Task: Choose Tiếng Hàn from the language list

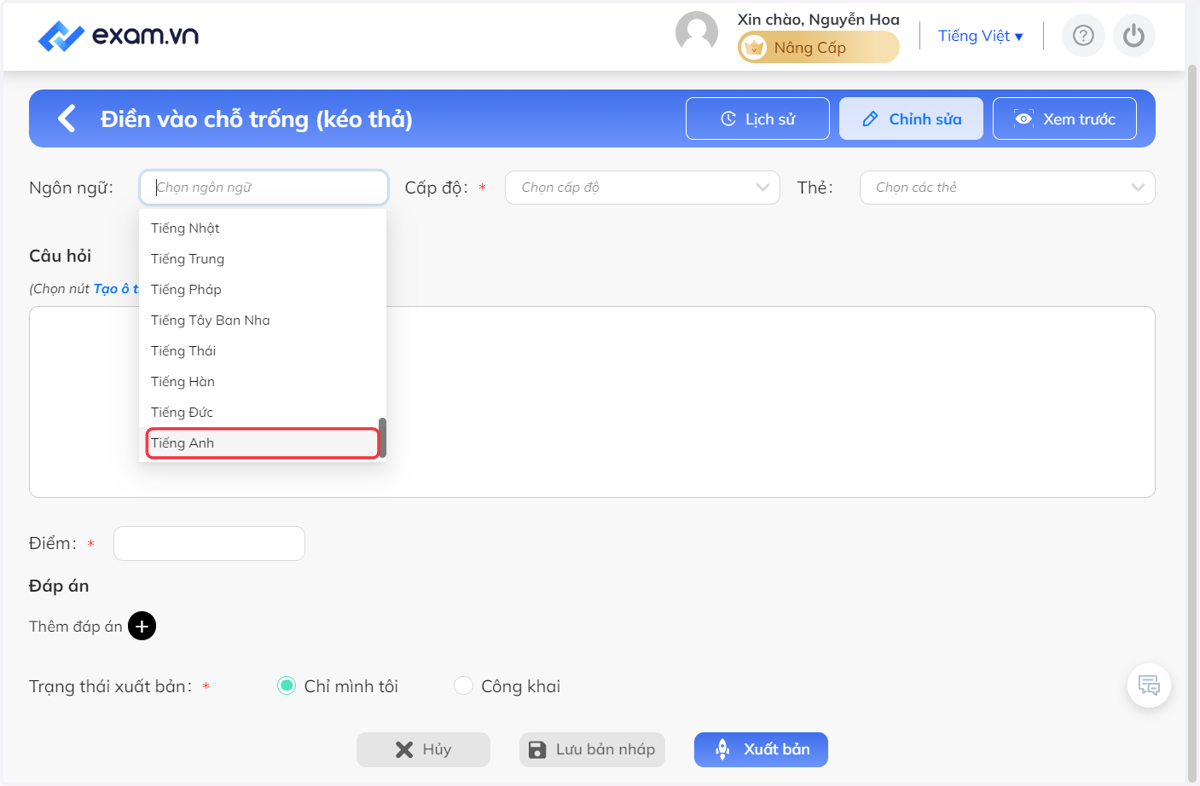Action: pos(260,382)
